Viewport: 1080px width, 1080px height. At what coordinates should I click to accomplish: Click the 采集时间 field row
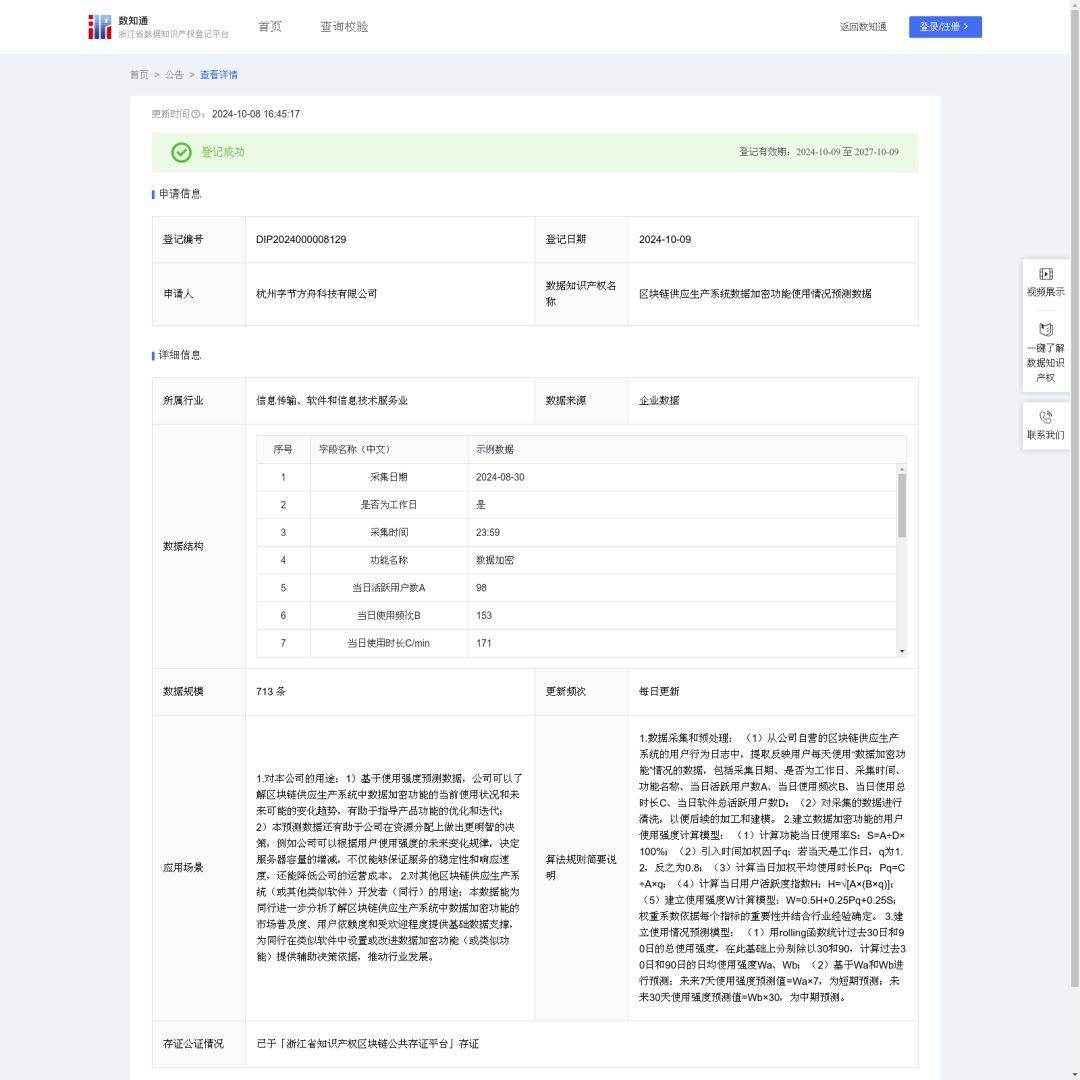(577, 532)
